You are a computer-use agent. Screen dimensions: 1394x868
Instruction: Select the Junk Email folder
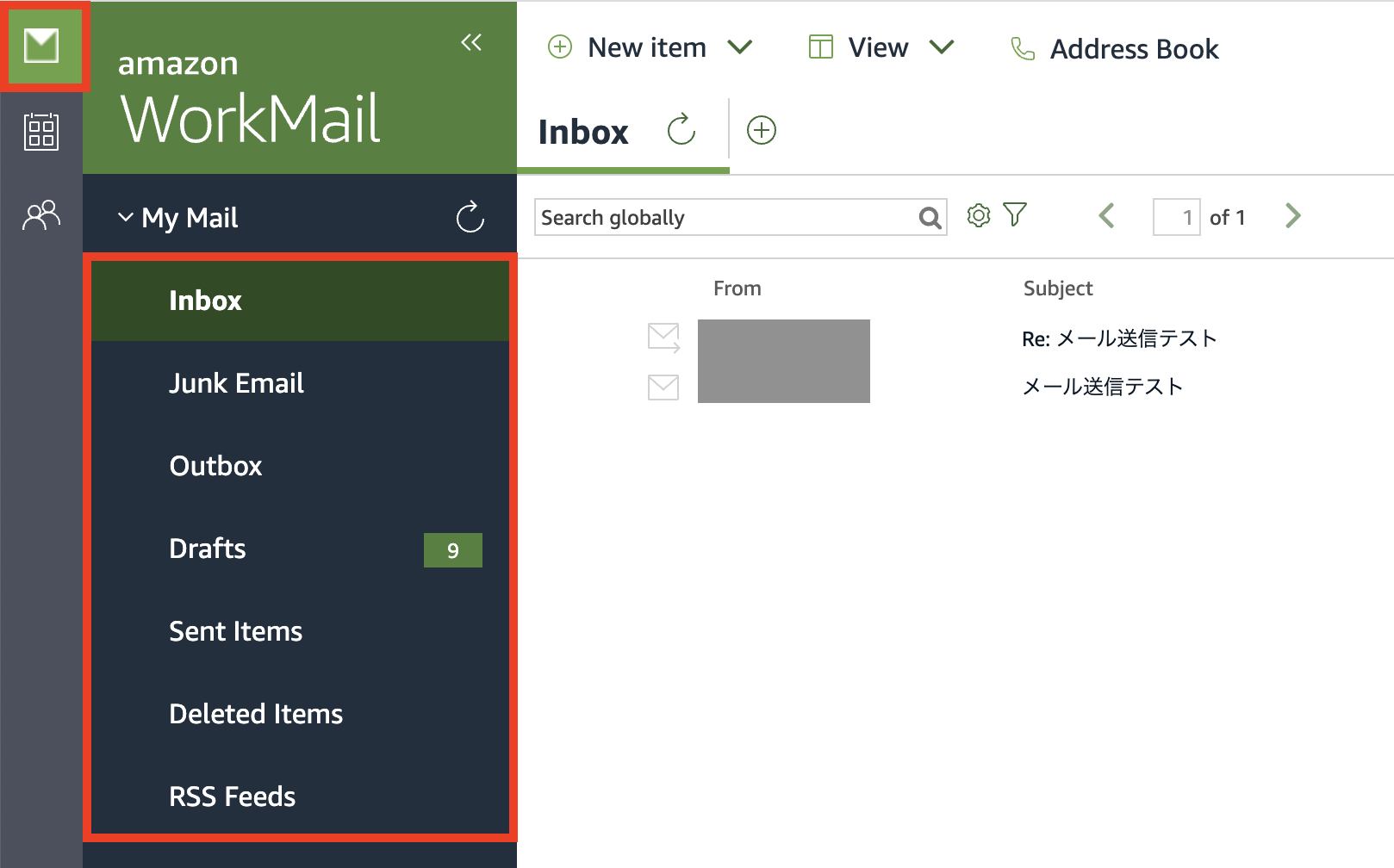tap(236, 383)
